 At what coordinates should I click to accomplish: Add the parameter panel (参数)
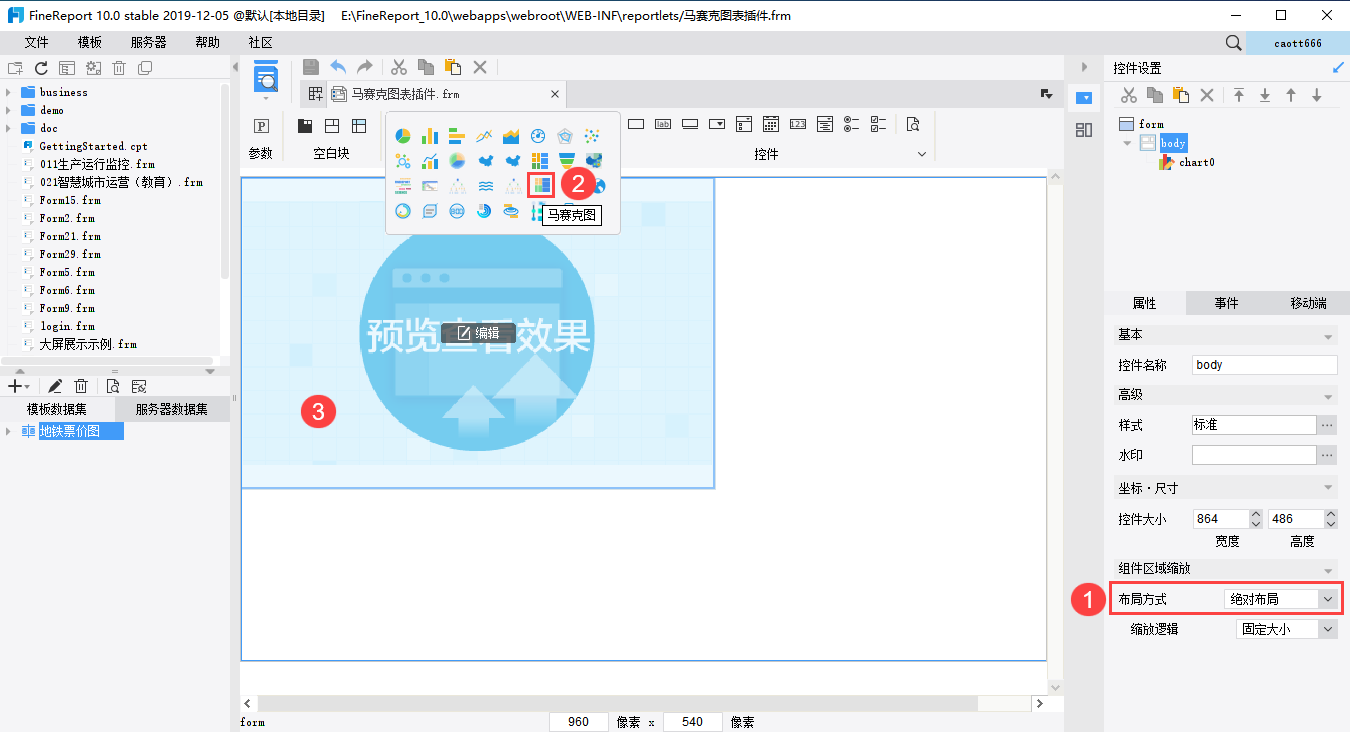click(x=261, y=126)
